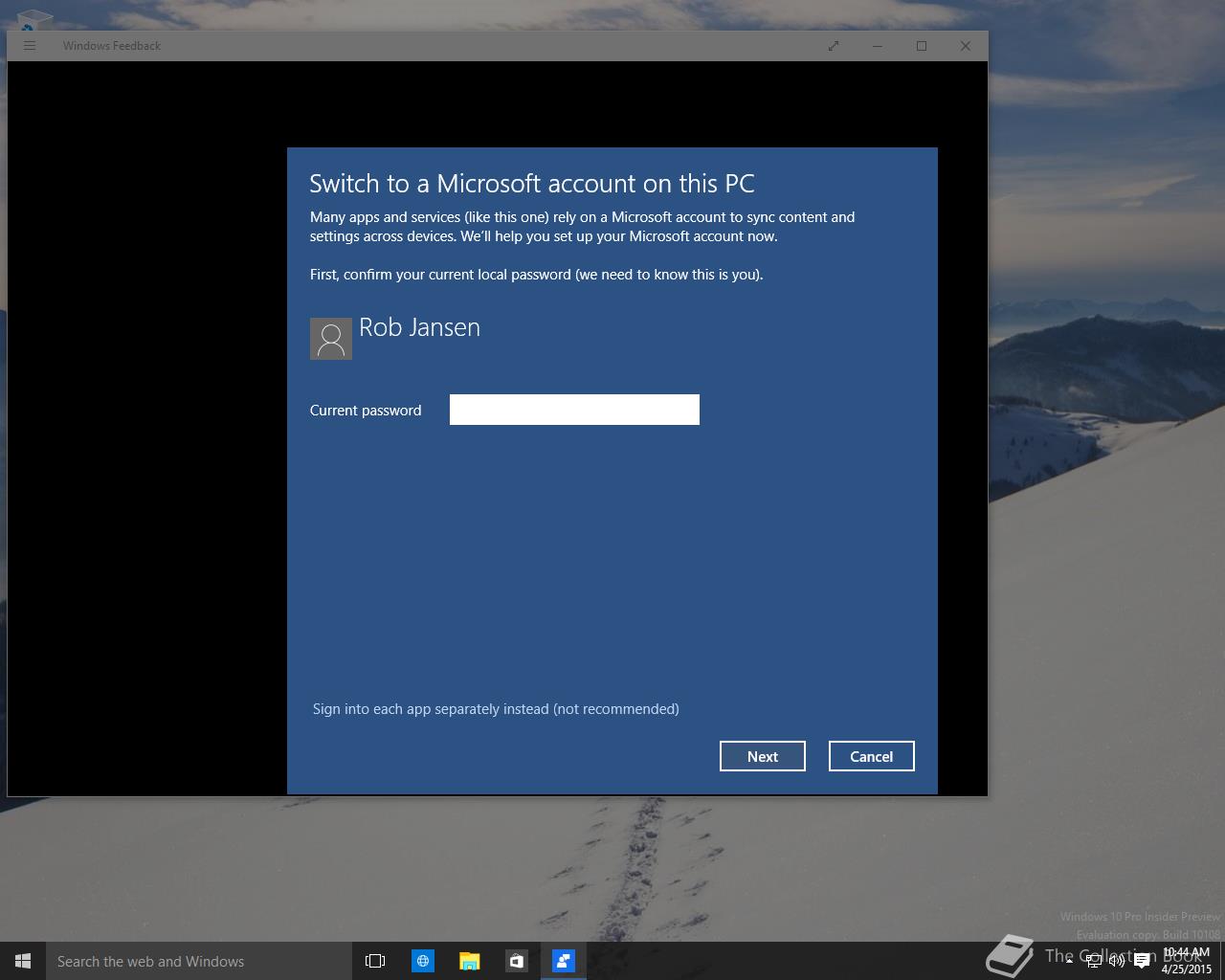
Task: Choose Sign into each app separately instead
Action: [x=496, y=709]
